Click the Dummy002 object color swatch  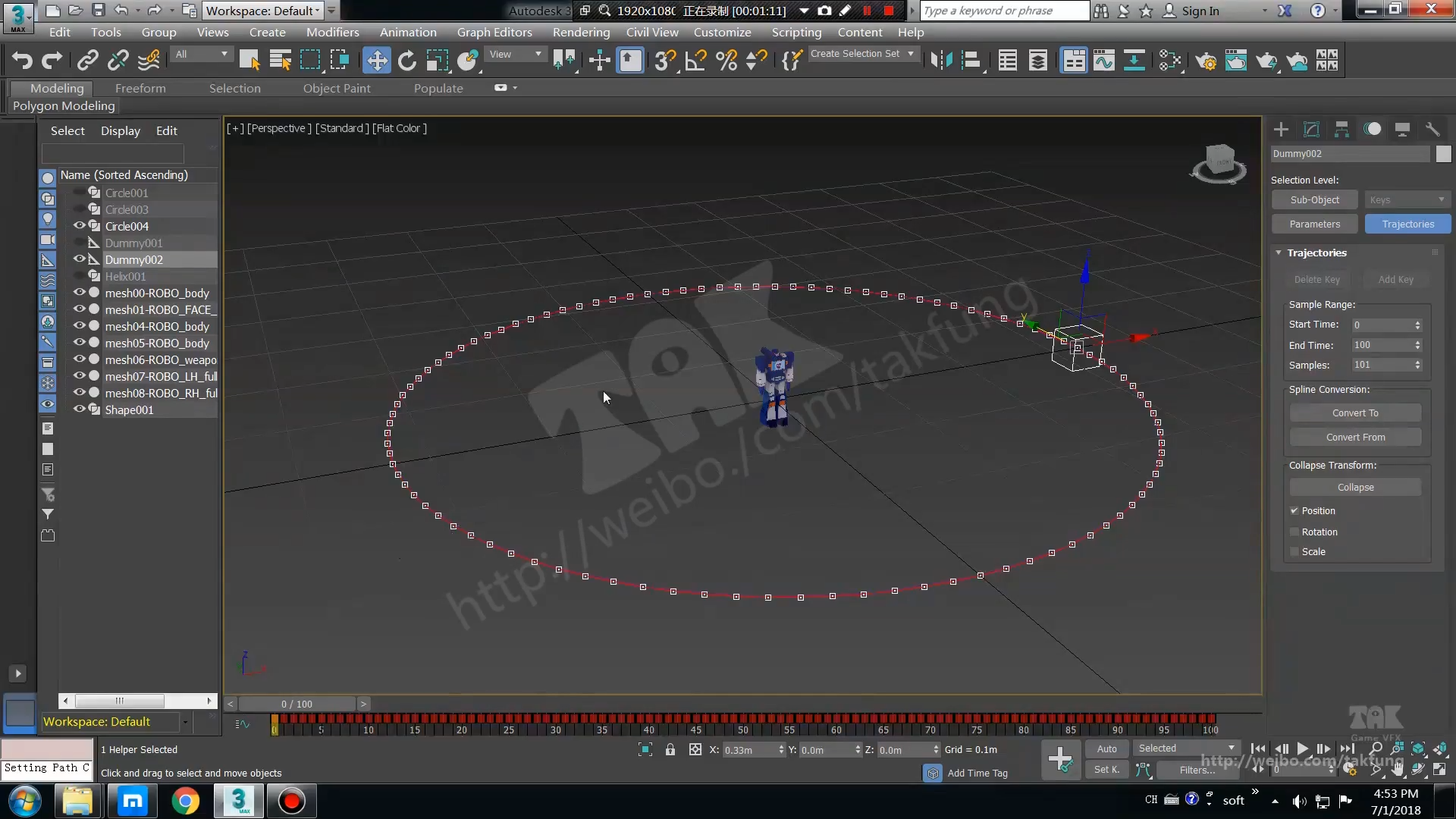coord(1443,154)
